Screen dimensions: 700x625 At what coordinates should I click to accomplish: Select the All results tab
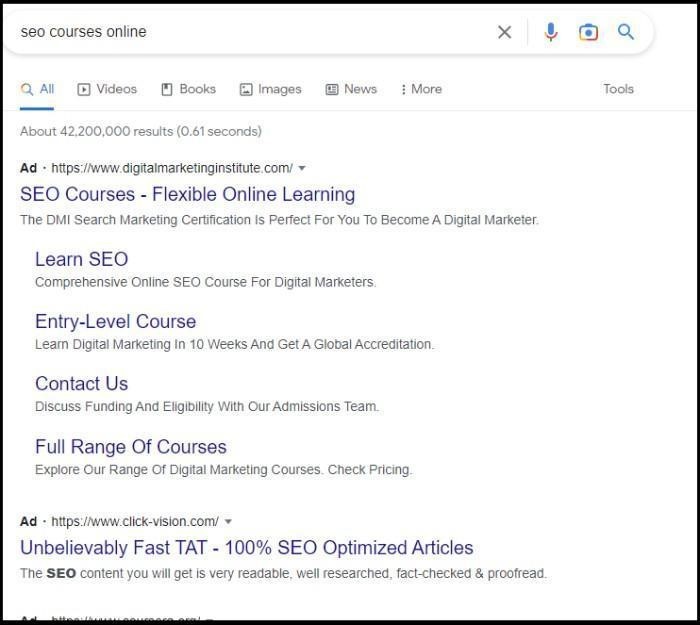(37, 89)
